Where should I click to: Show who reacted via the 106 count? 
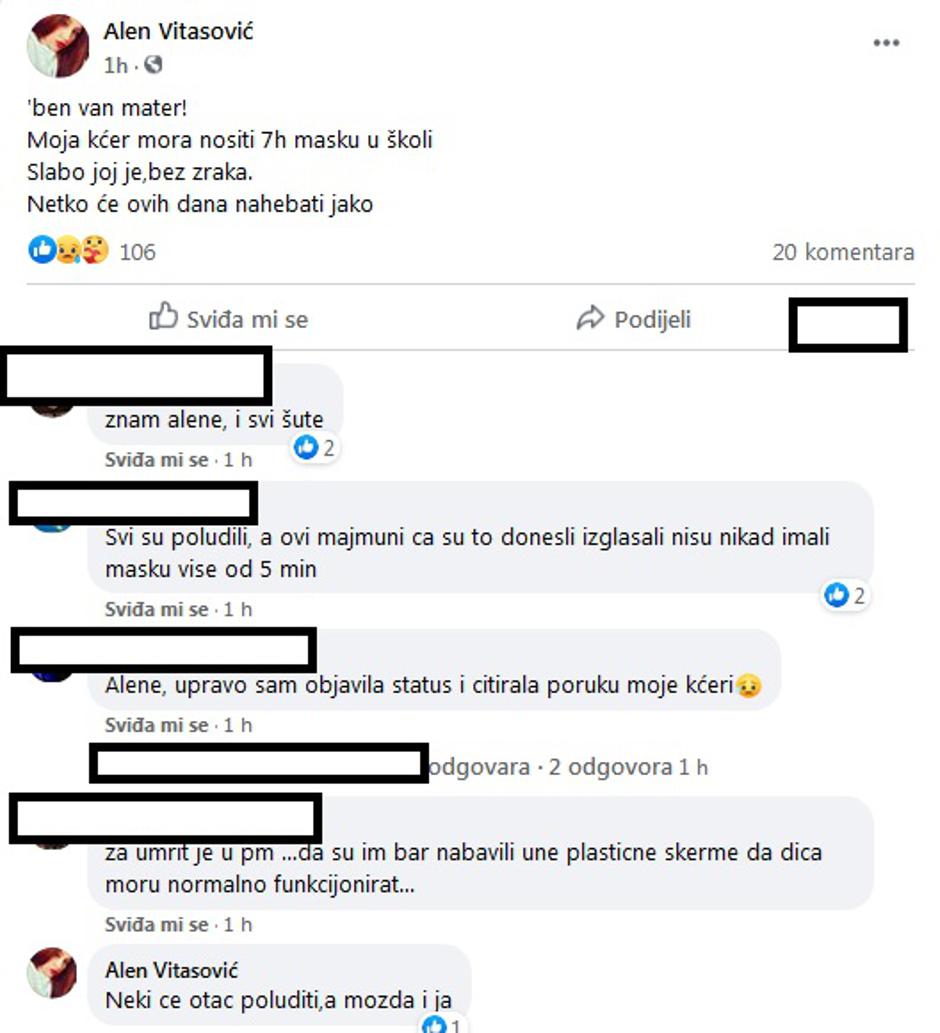(x=137, y=252)
